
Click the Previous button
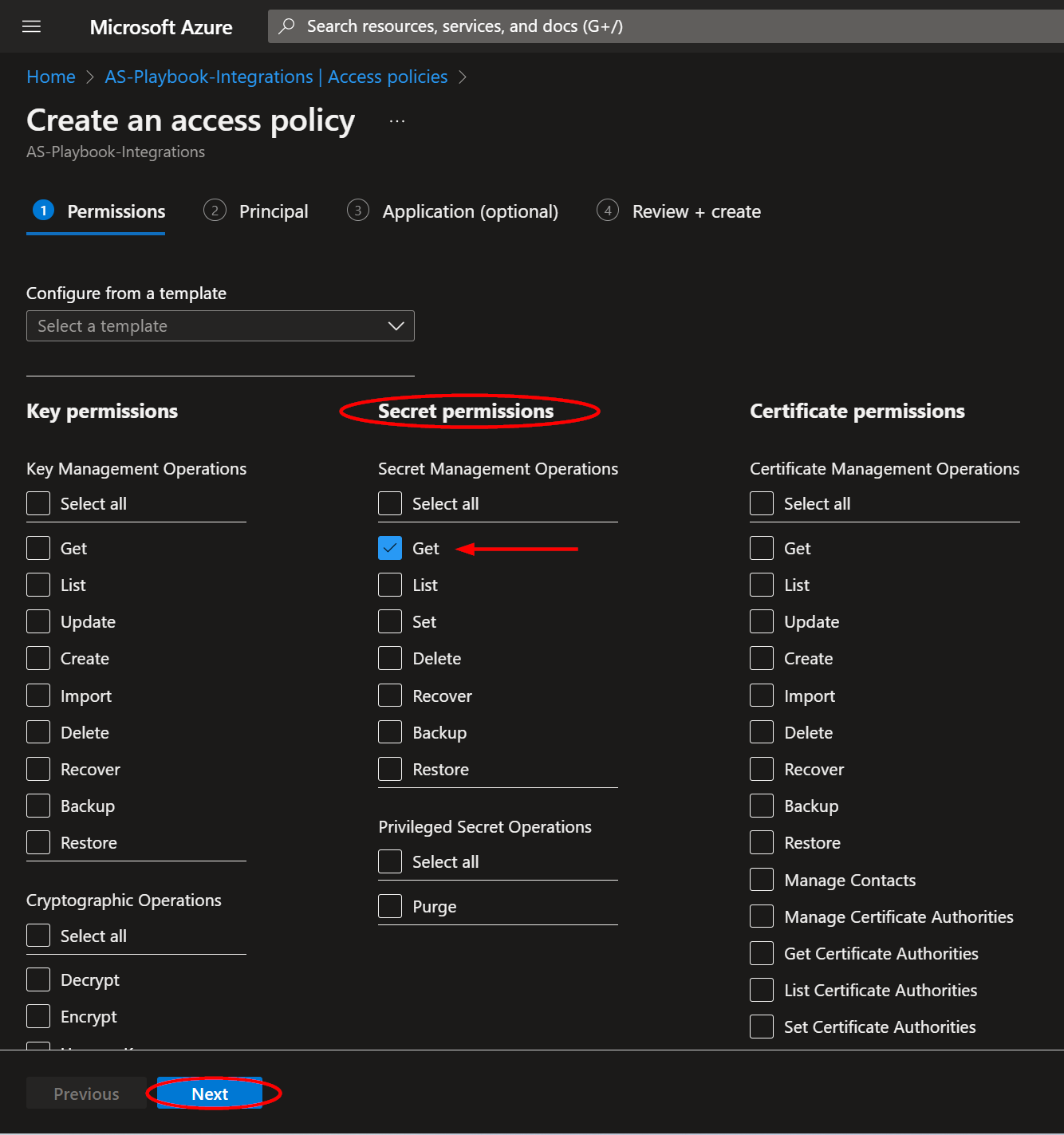coord(86,1094)
